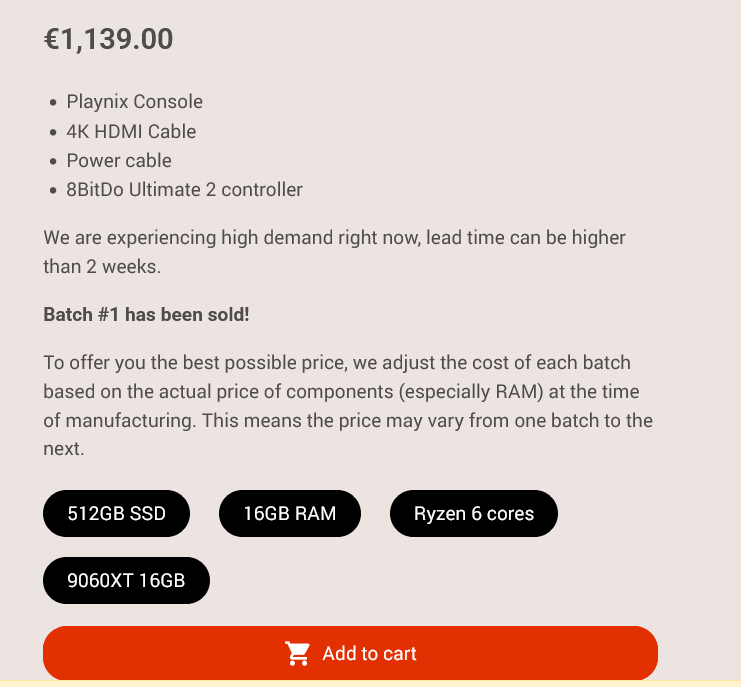
Task: Pick the 9060XT 16GB graphics pill
Action: 126,581
